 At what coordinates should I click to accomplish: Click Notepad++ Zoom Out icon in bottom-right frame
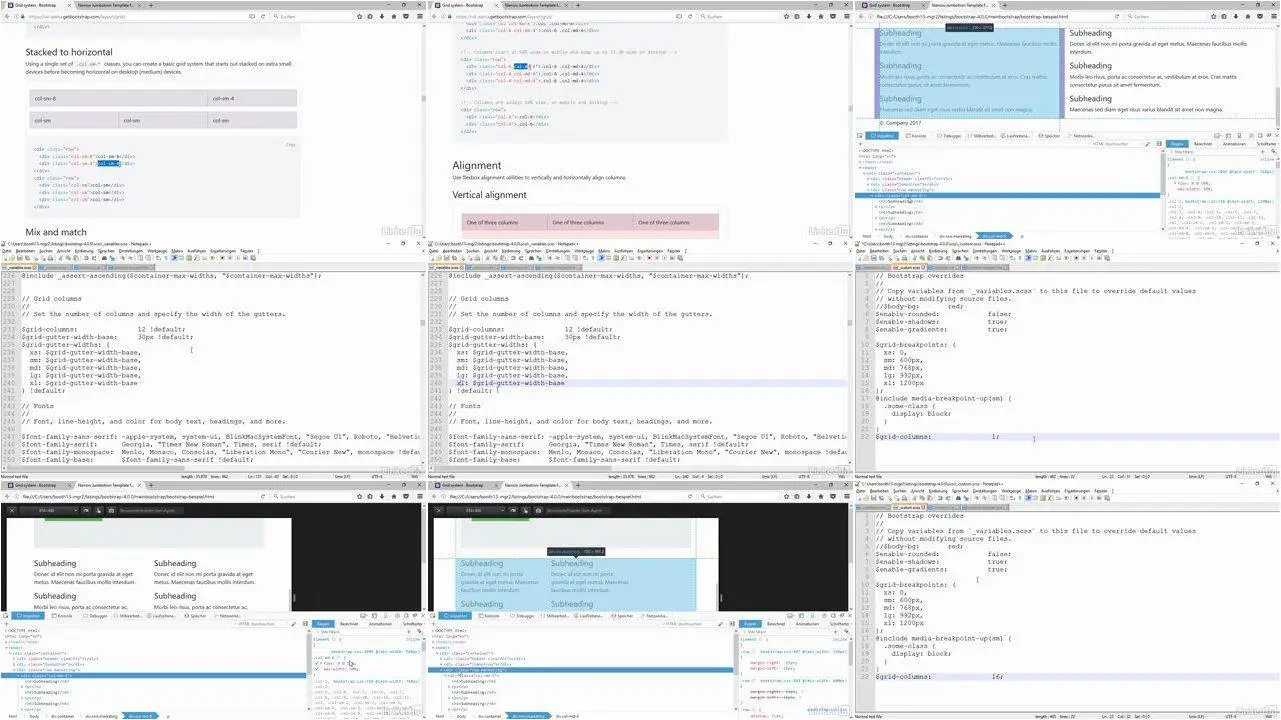point(985,499)
